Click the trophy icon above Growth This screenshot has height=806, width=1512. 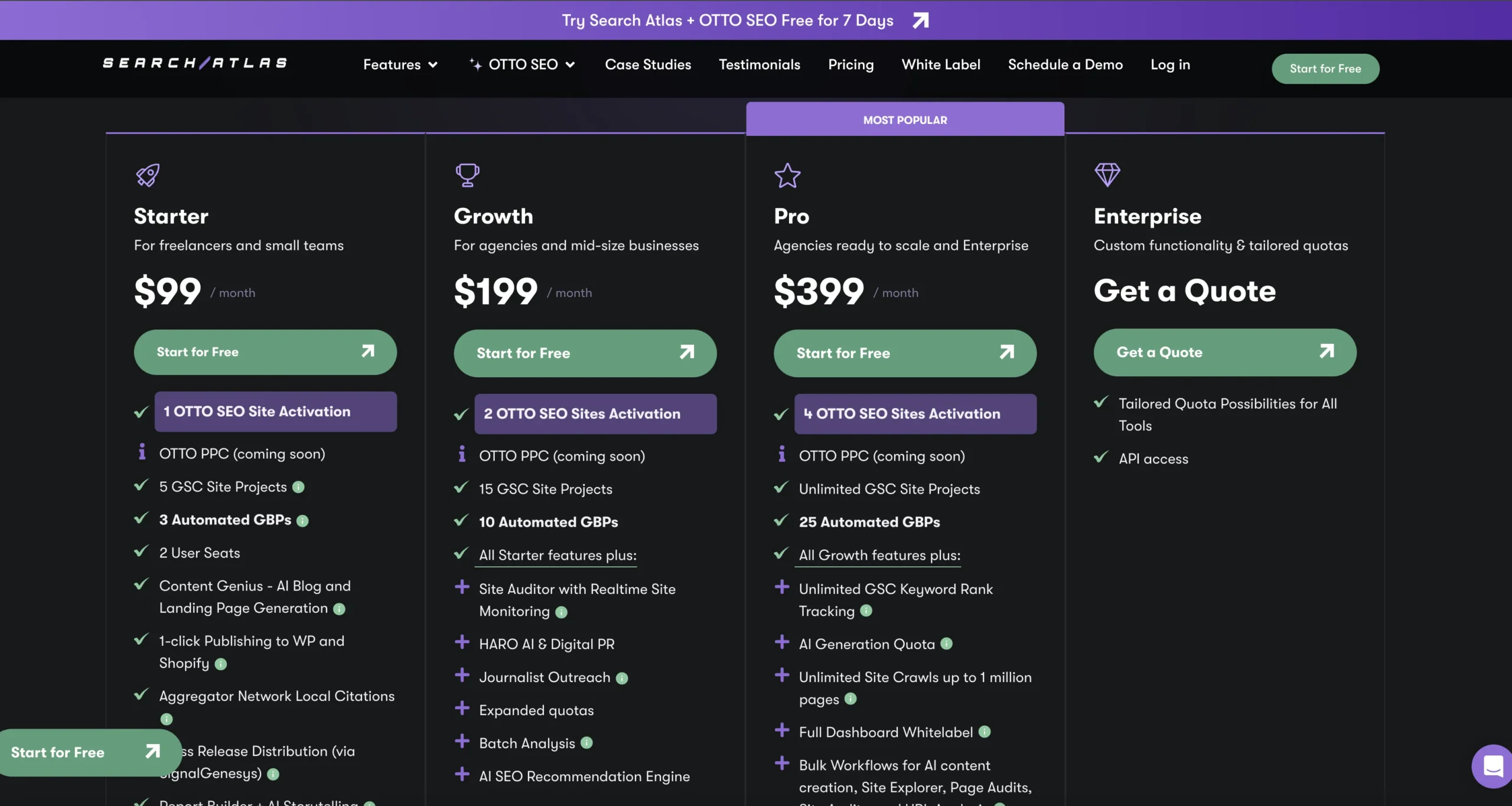click(467, 175)
